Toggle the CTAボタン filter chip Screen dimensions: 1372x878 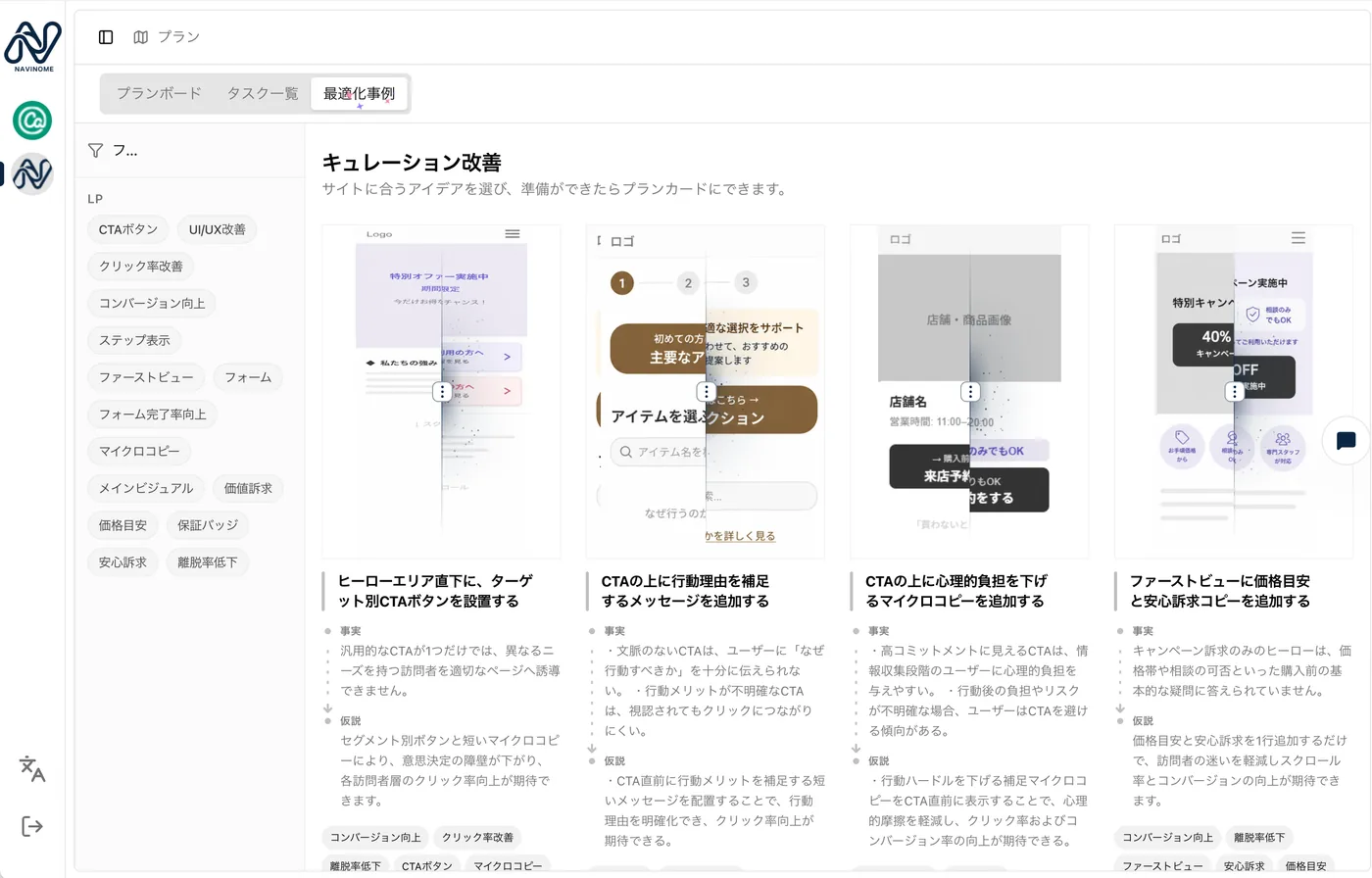[128, 229]
